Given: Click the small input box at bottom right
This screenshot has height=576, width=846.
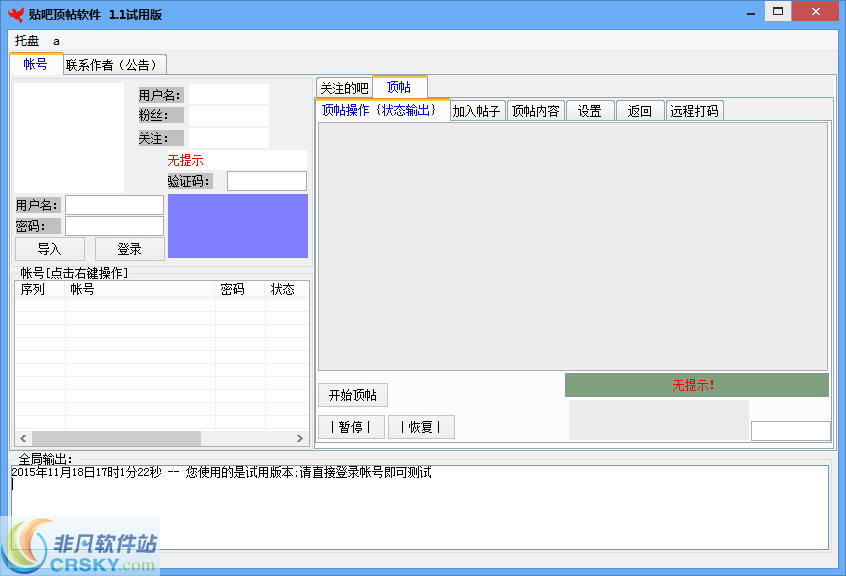Looking at the screenshot, I should [790, 431].
